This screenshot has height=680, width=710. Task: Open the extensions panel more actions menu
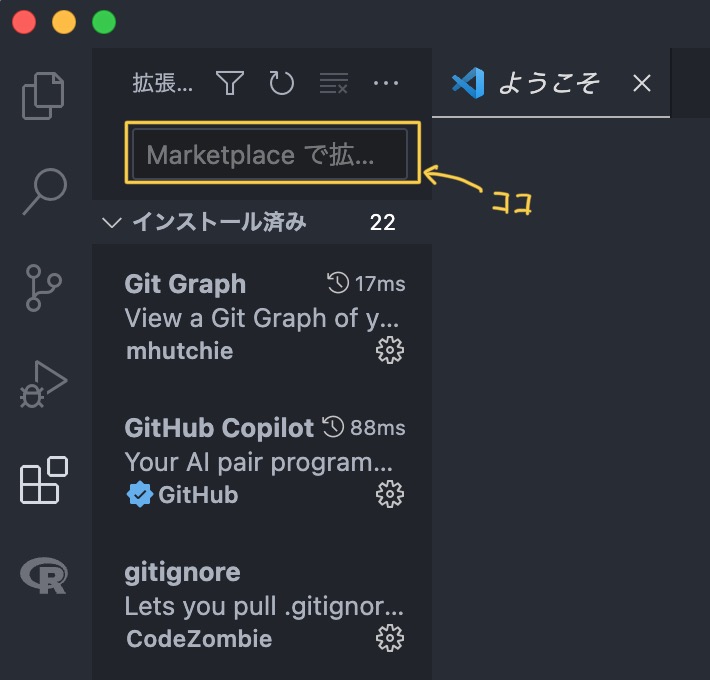coord(385,83)
